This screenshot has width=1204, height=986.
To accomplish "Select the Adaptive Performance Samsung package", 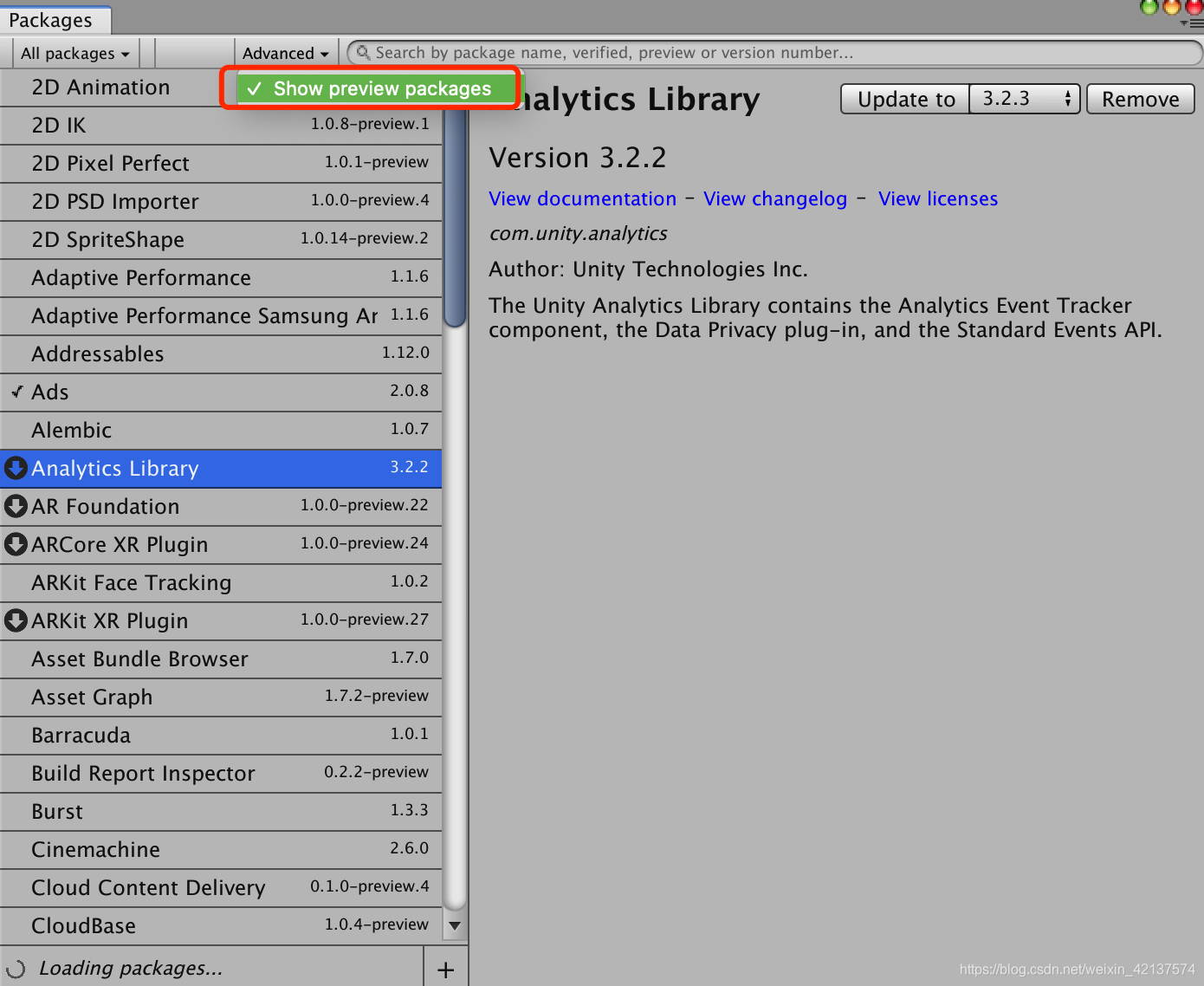I will click(221, 316).
